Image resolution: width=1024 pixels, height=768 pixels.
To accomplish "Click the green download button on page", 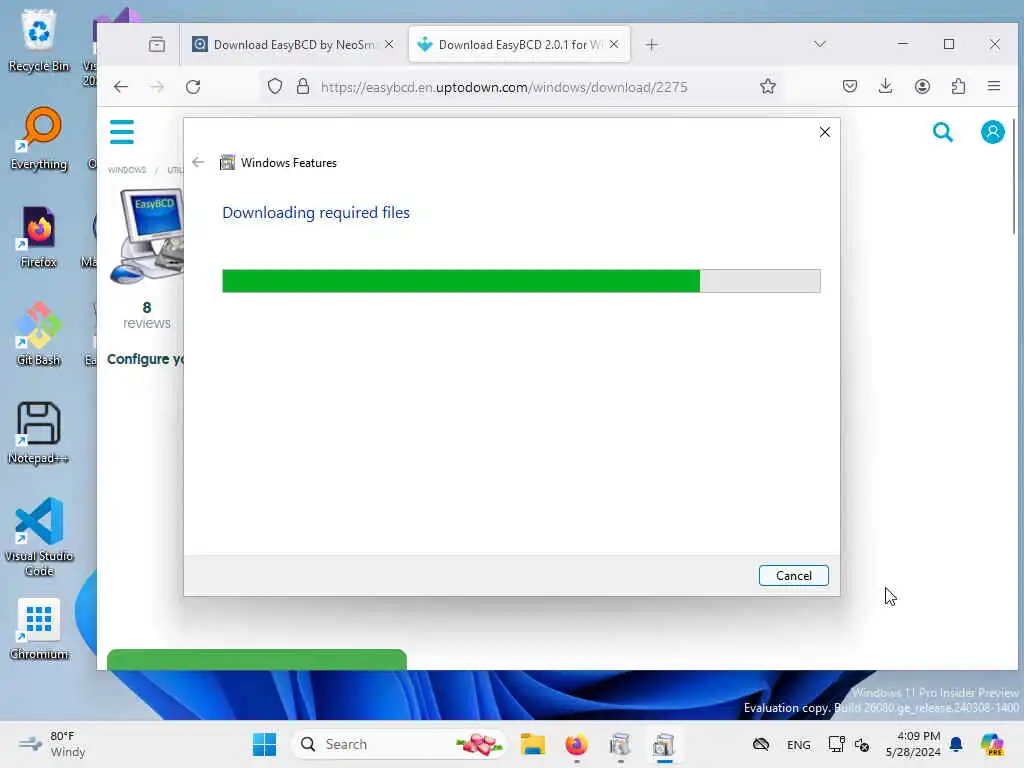I will 257,660.
